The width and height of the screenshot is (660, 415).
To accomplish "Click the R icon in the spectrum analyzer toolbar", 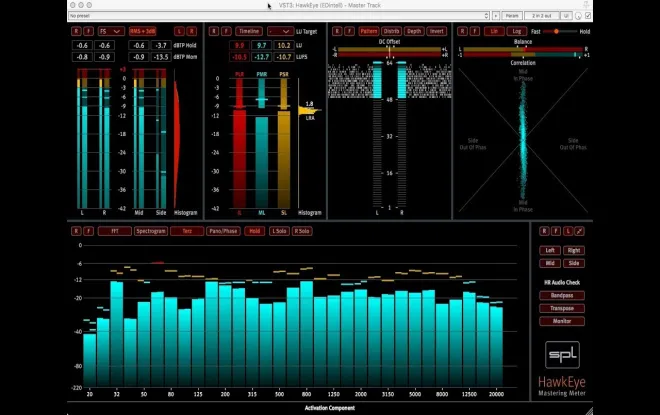I will [76, 231].
